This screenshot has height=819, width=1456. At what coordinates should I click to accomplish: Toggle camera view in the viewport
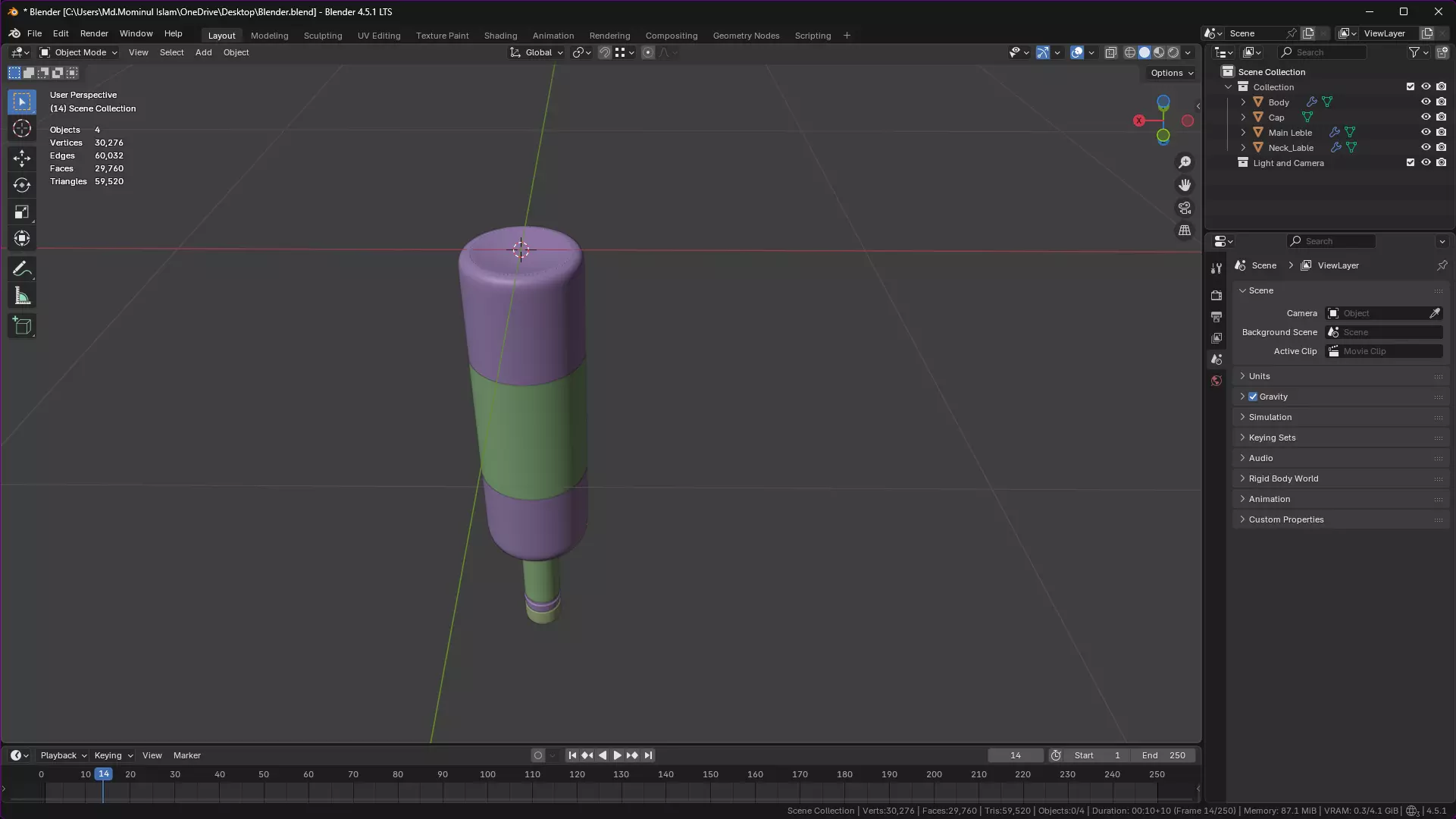(1185, 208)
